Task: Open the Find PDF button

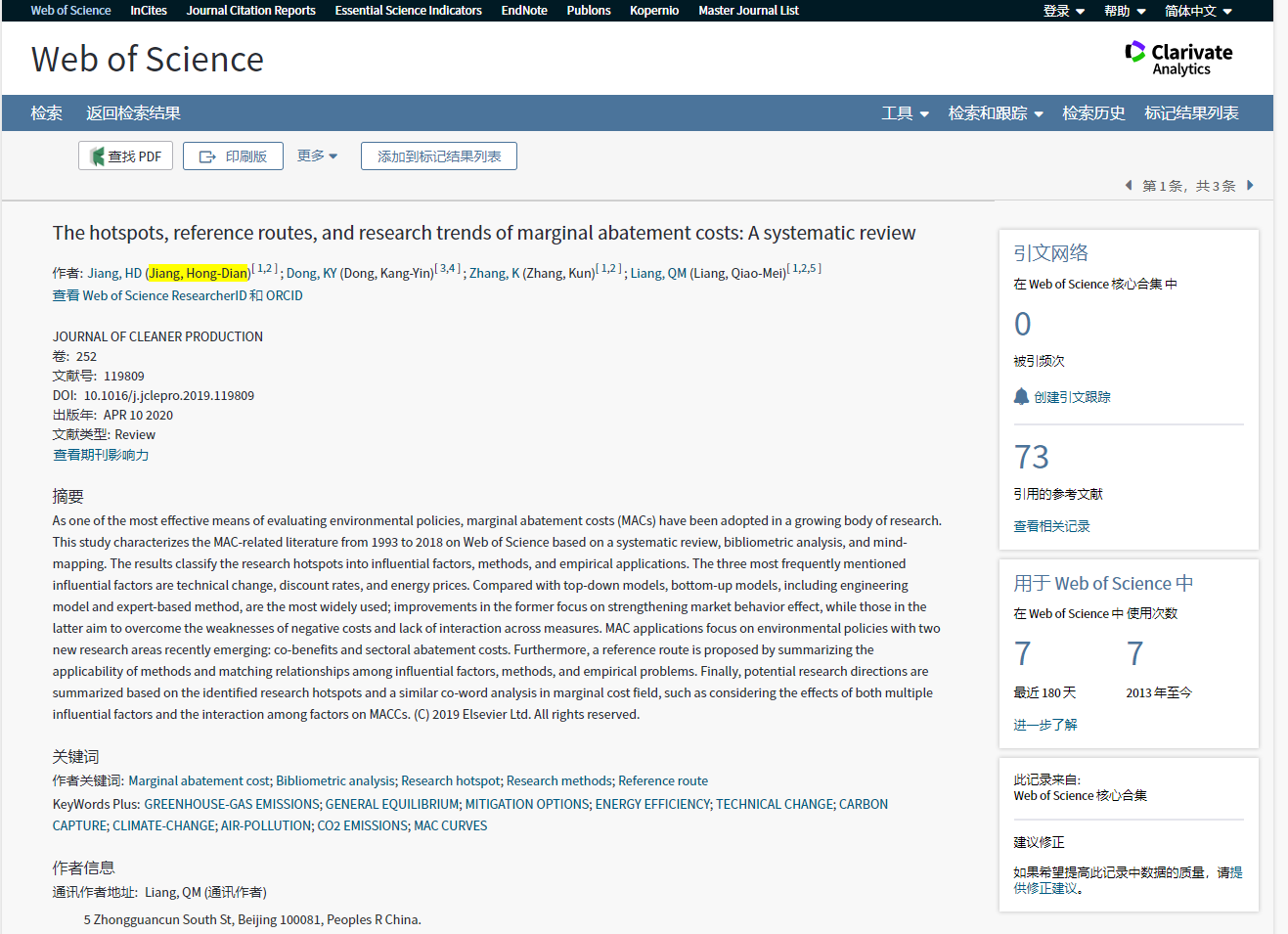Action: (126, 156)
